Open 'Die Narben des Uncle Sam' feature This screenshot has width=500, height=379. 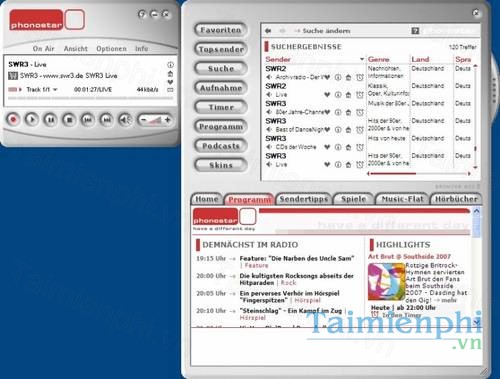[x=297, y=258]
